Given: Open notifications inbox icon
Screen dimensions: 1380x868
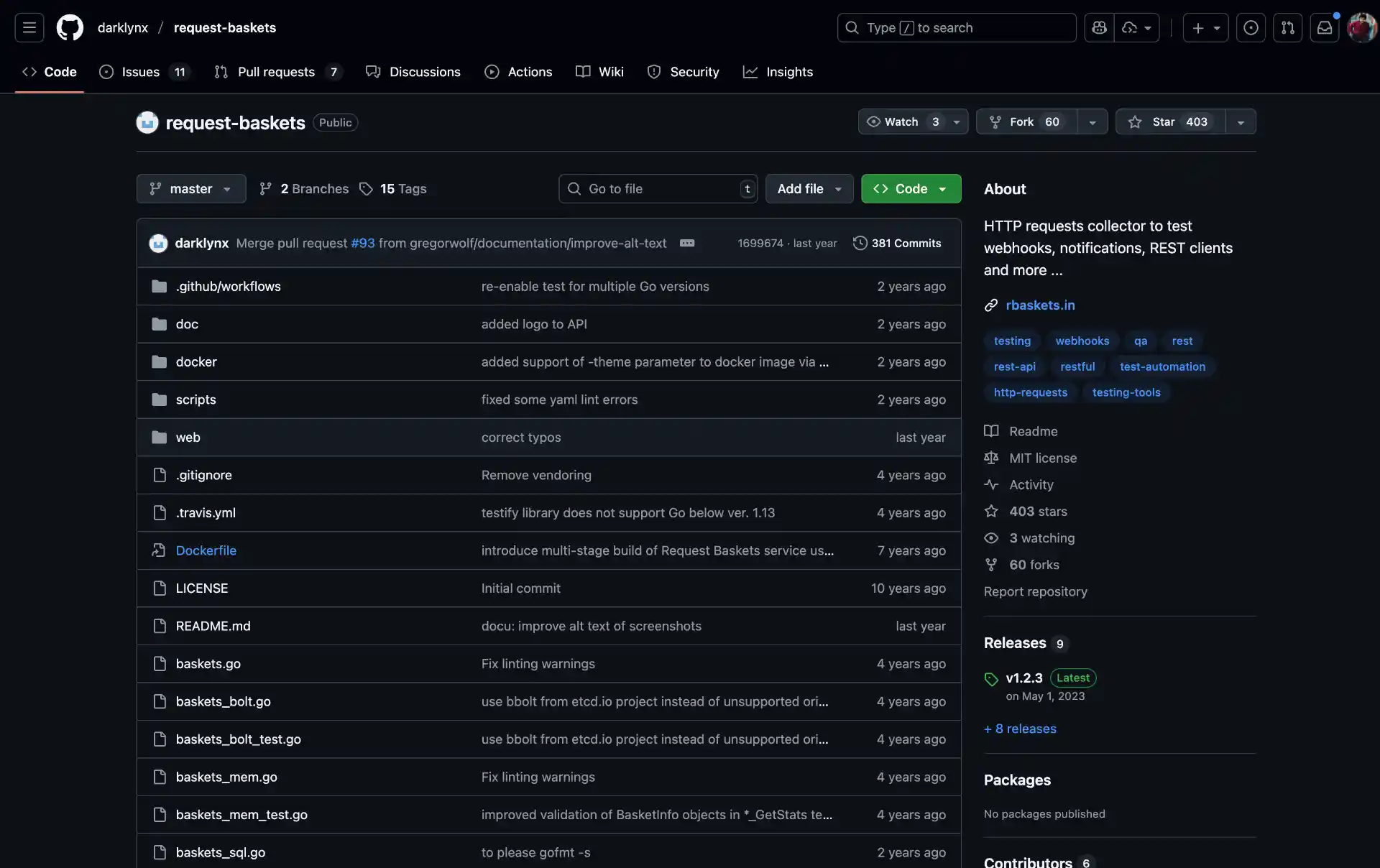Looking at the screenshot, I should [1324, 27].
